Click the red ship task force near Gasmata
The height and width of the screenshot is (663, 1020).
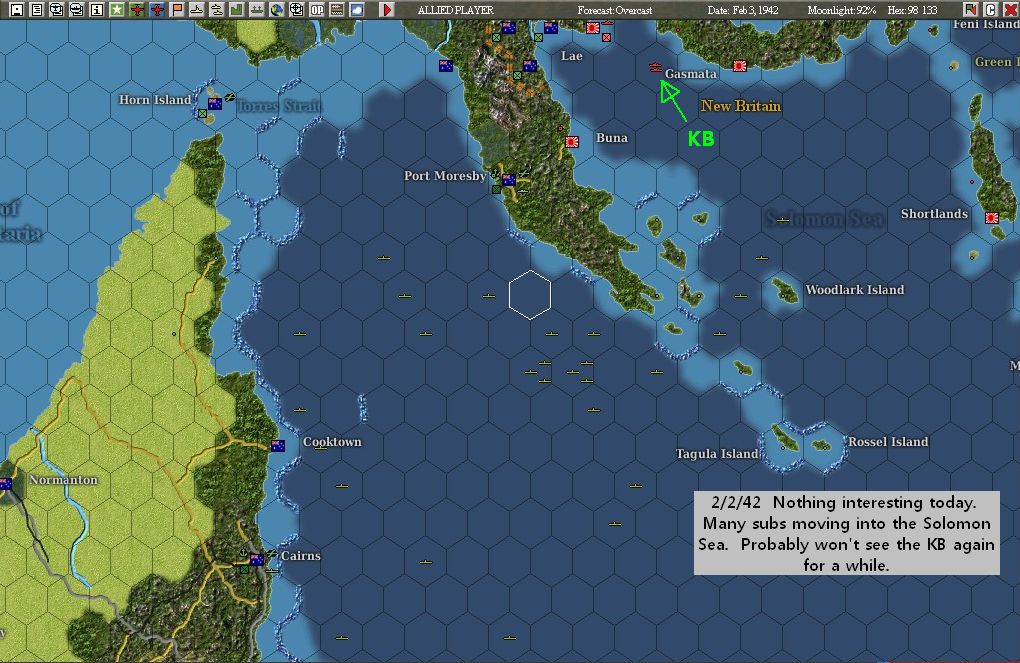655,67
